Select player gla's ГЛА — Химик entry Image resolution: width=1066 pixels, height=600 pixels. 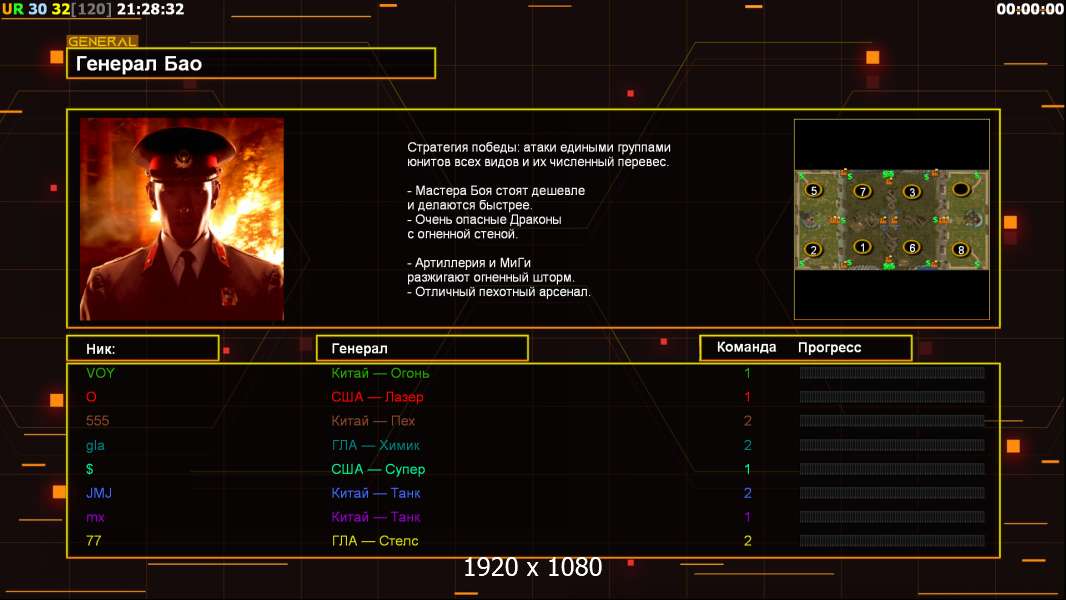375,446
